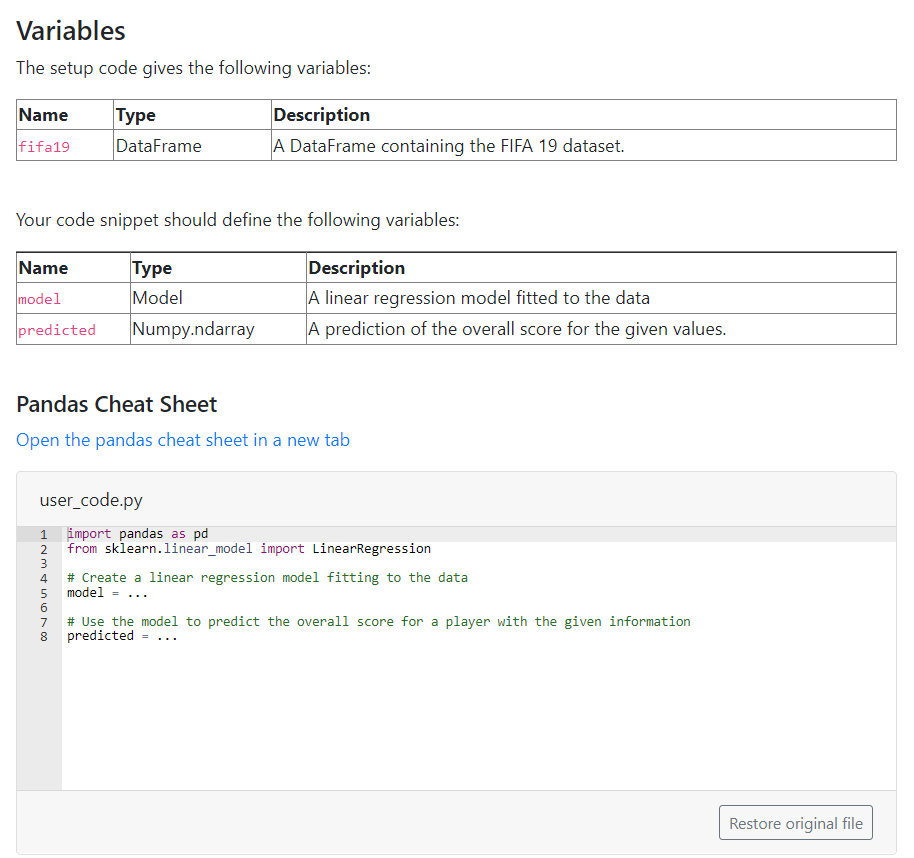Select the predicted variable name cell
The width and height of the screenshot is (914, 858).
pyautogui.click(x=73, y=329)
